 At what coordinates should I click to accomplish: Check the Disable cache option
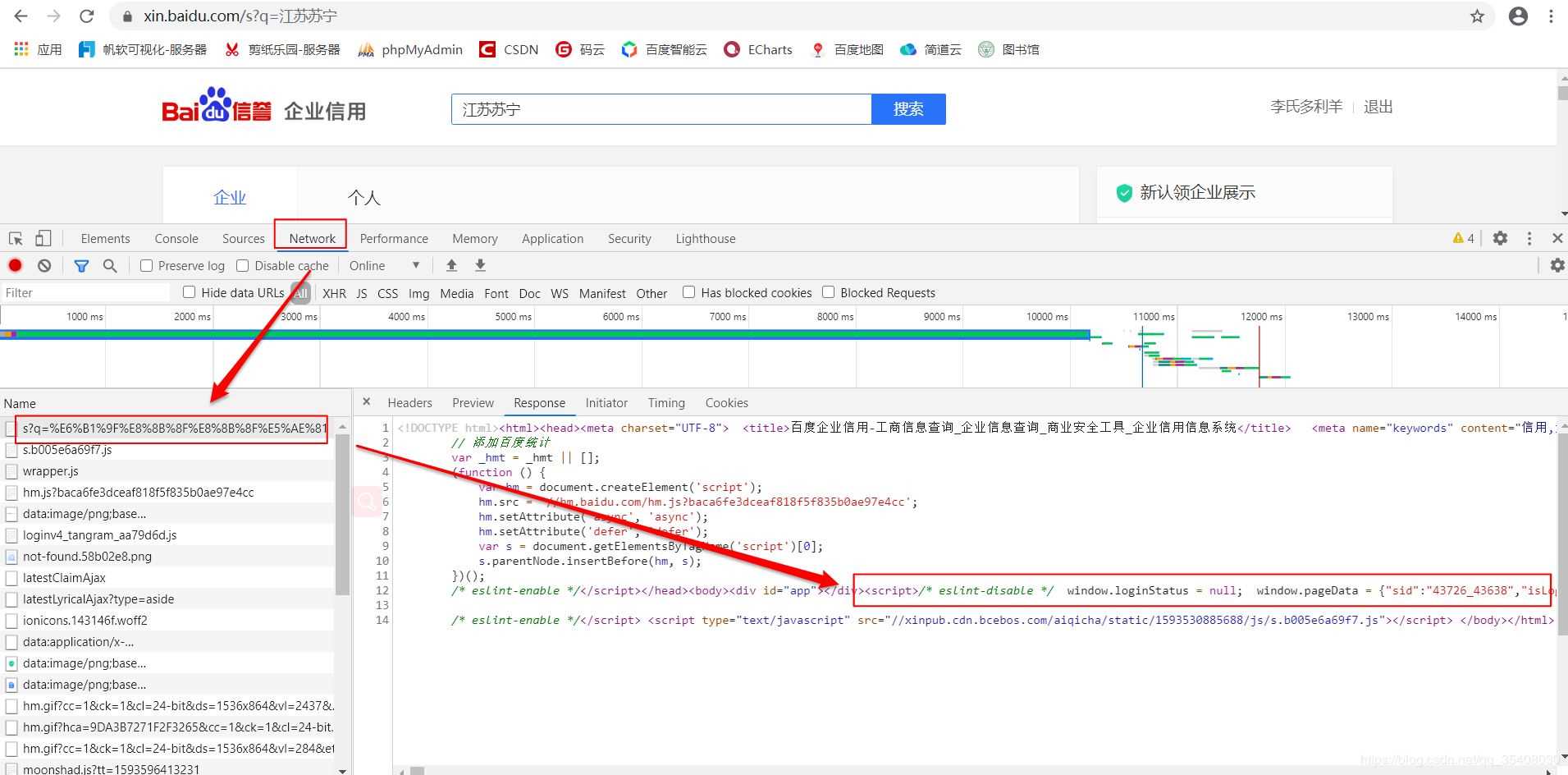[243, 265]
